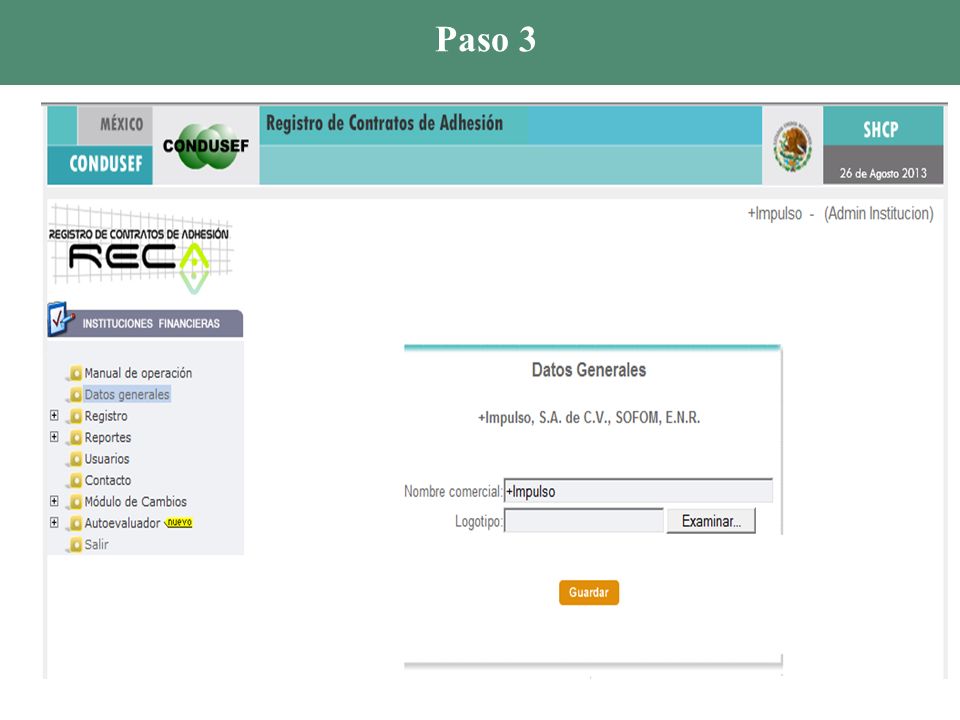Image resolution: width=960 pixels, height=720 pixels.
Task: Click the CONDUSEF green circles logo
Action: (206, 146)
